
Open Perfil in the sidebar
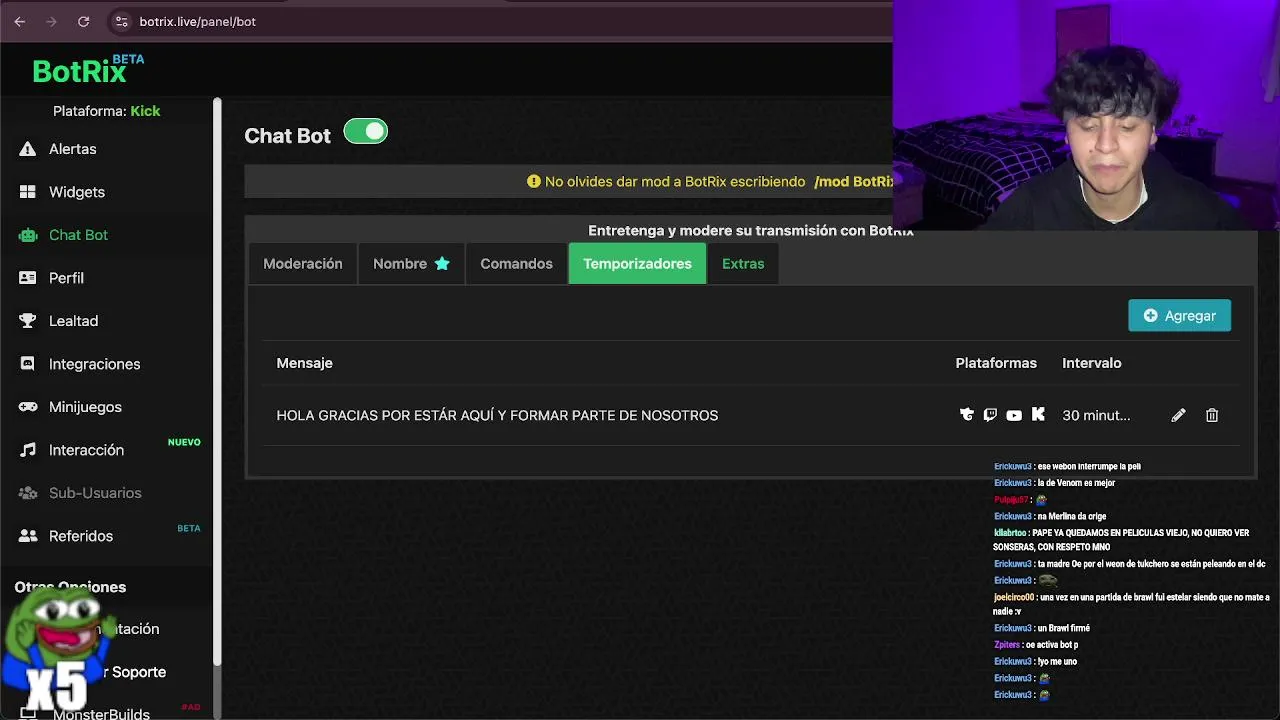coord(66,278)
